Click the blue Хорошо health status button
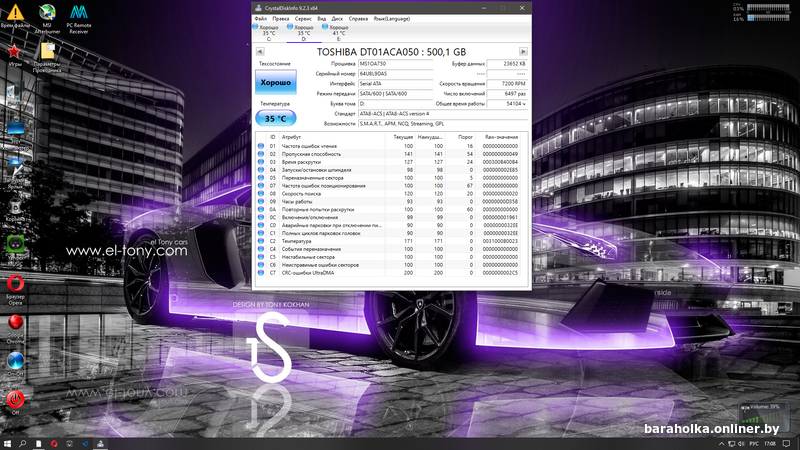This screenshot has height=450, width=800. 276,82
